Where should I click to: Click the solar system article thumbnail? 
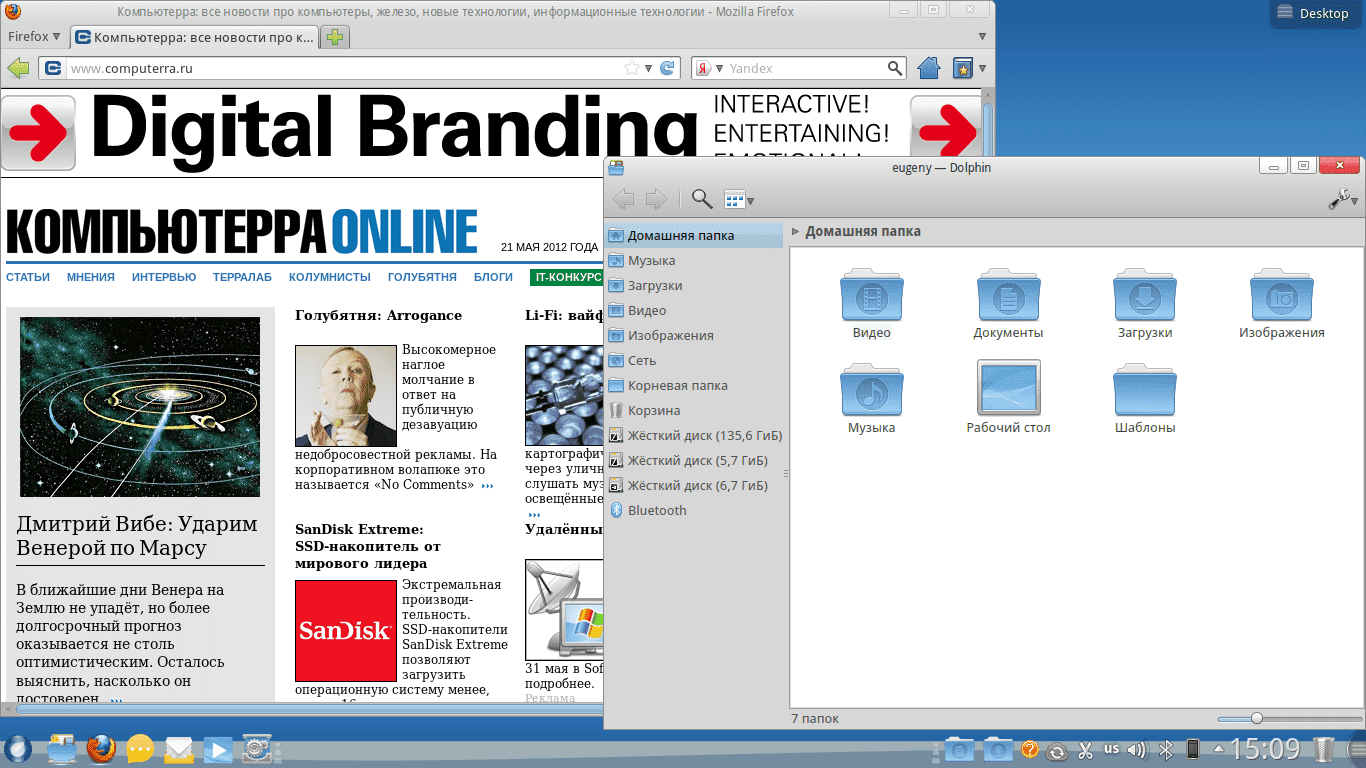coord(140,407)
